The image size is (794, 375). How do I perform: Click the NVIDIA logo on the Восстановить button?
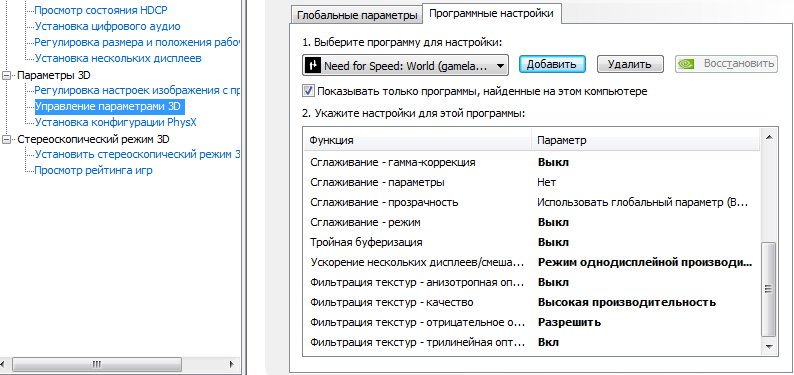[687, 64]
